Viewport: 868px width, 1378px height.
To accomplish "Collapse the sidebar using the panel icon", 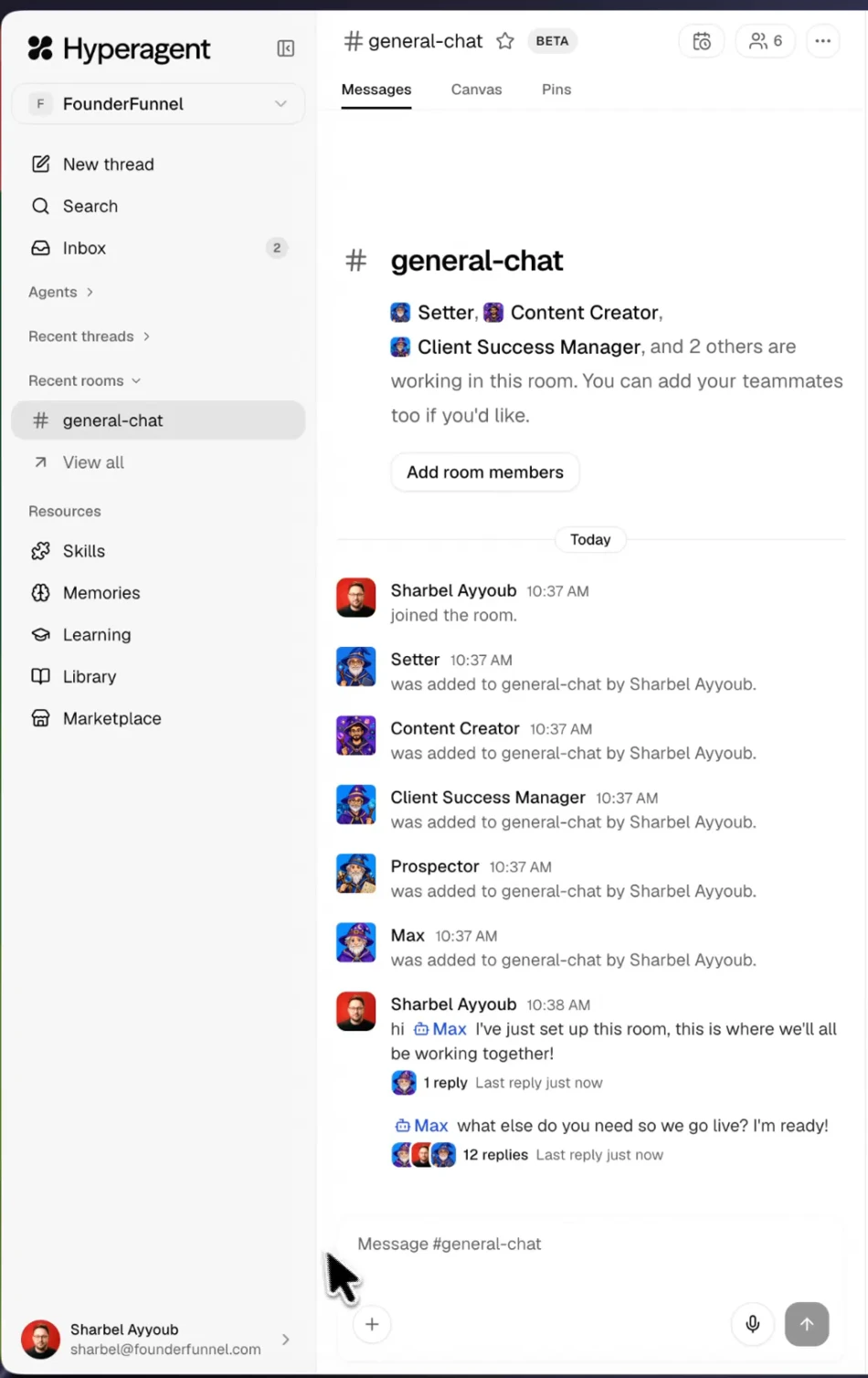I will [285, 48].
